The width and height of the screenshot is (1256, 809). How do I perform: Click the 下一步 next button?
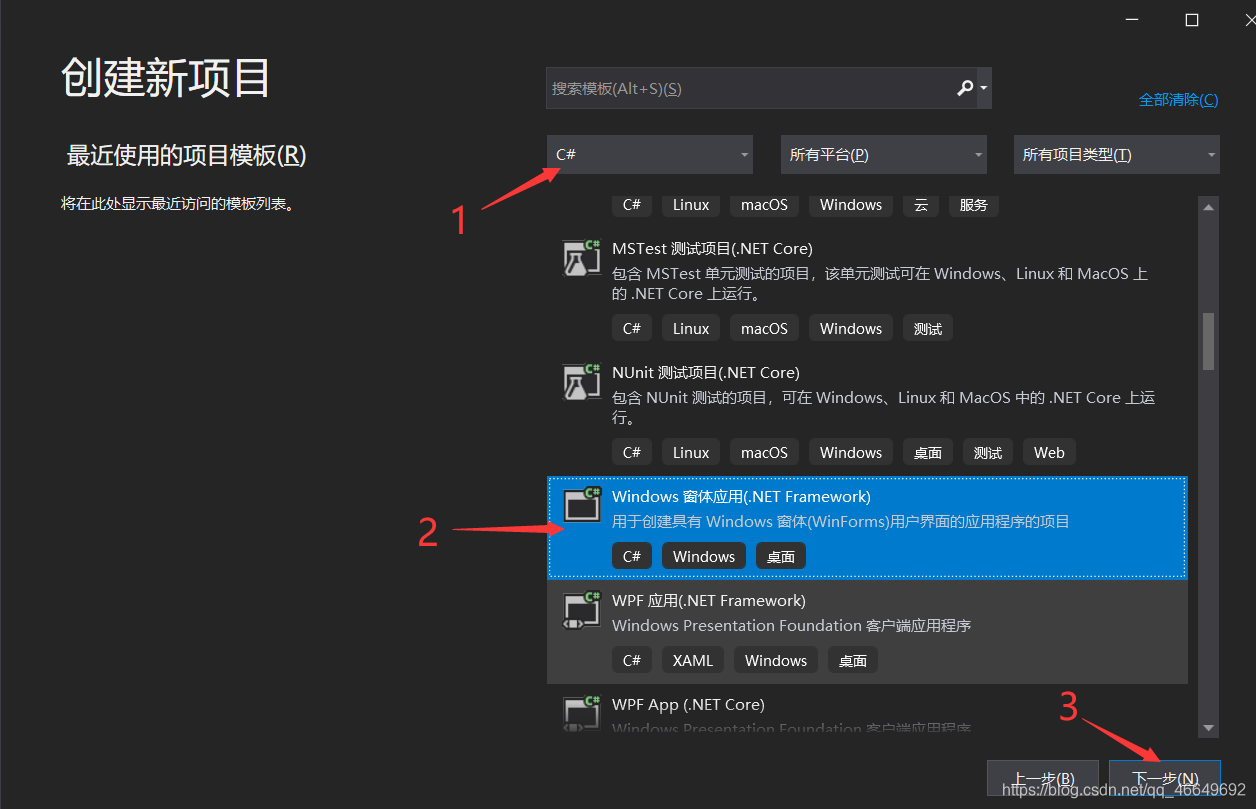coord(1165,779)
